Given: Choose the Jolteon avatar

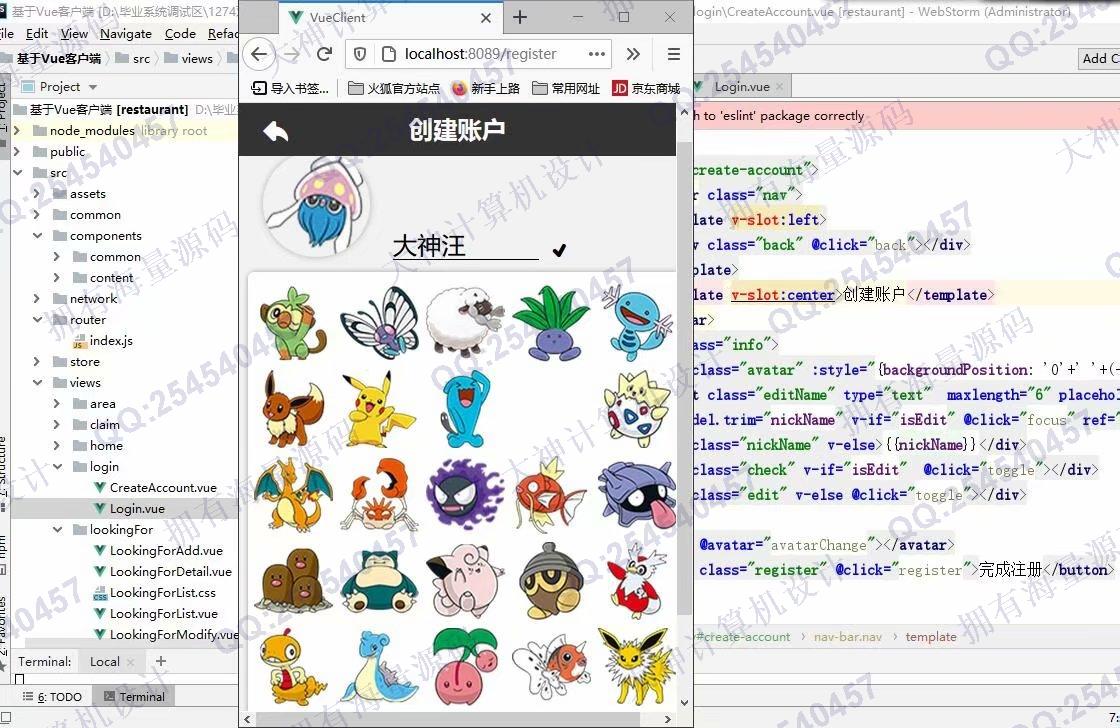Looking at the screenshot, I should pyautogui.click(x=636, y=666).
